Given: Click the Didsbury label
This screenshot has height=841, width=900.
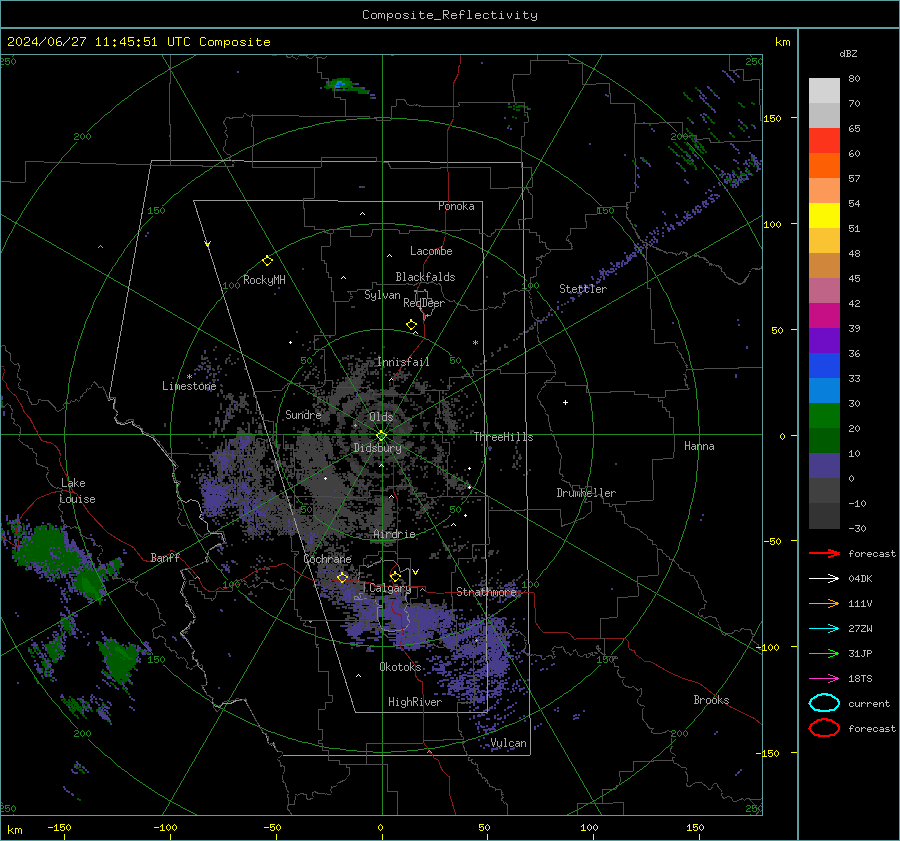Looking at the screenshot, I should tap(377, 448).
